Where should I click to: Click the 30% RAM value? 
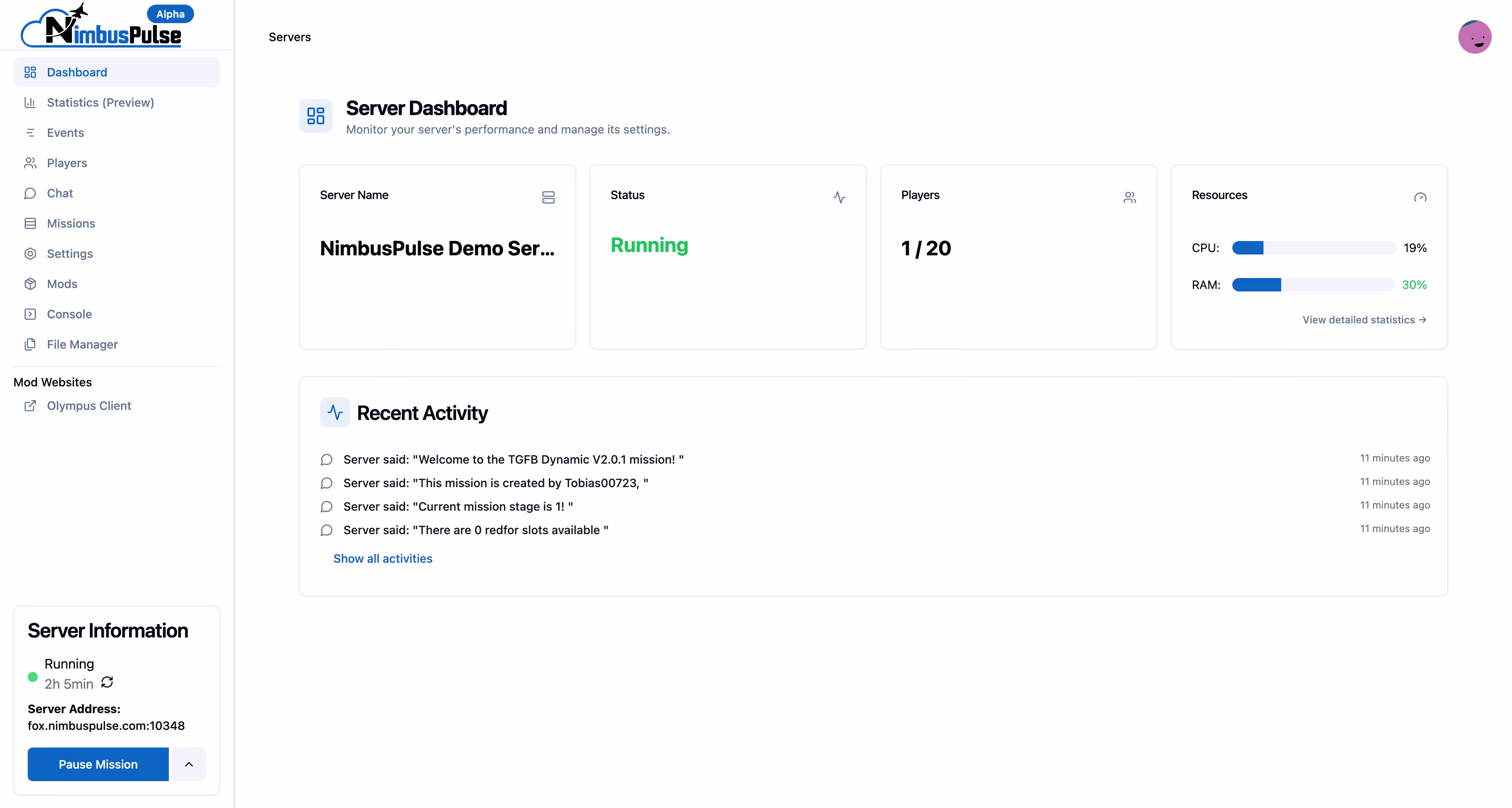1414,285
